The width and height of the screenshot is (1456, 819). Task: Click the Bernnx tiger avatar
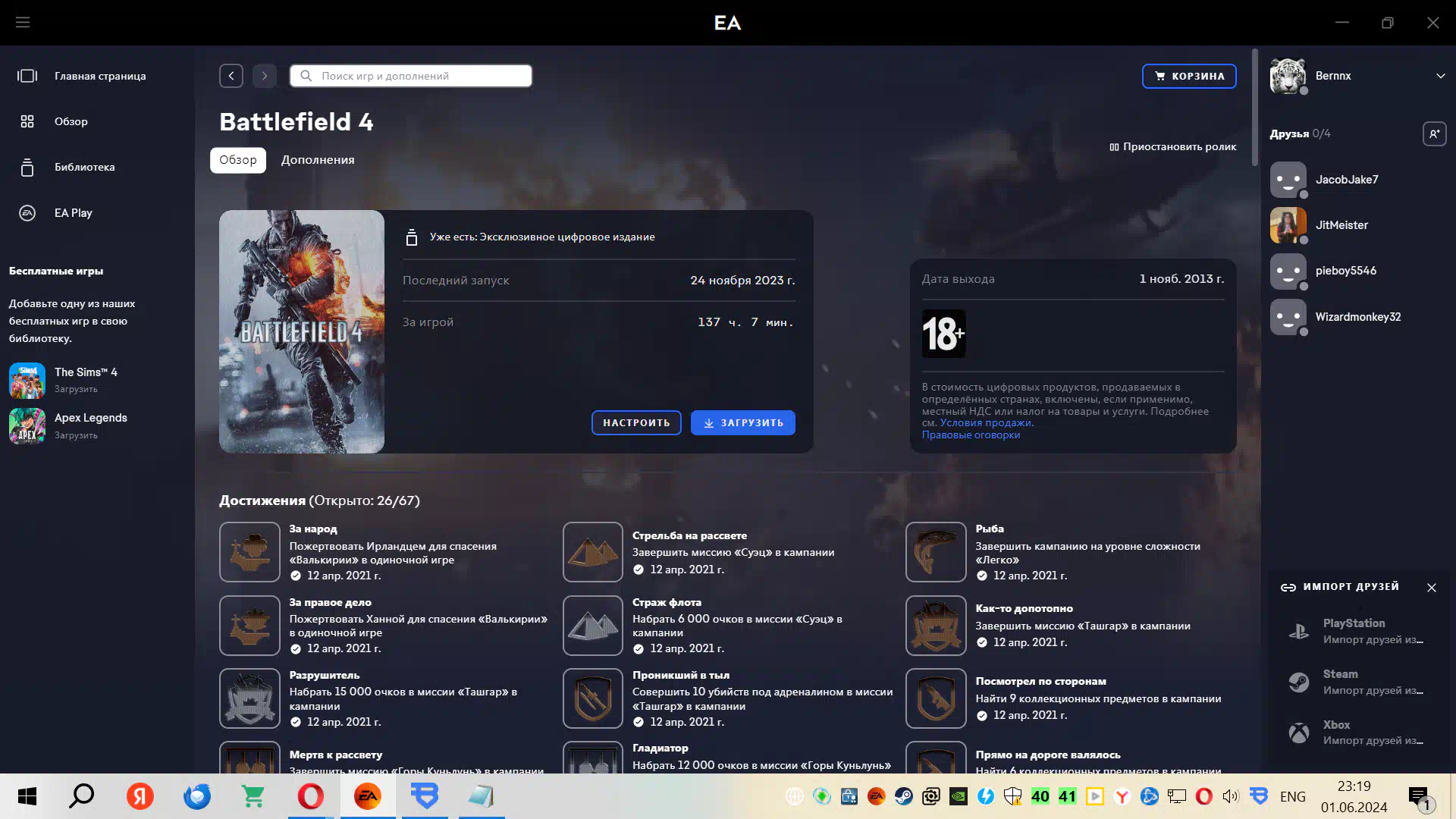tap(1288, 76)
